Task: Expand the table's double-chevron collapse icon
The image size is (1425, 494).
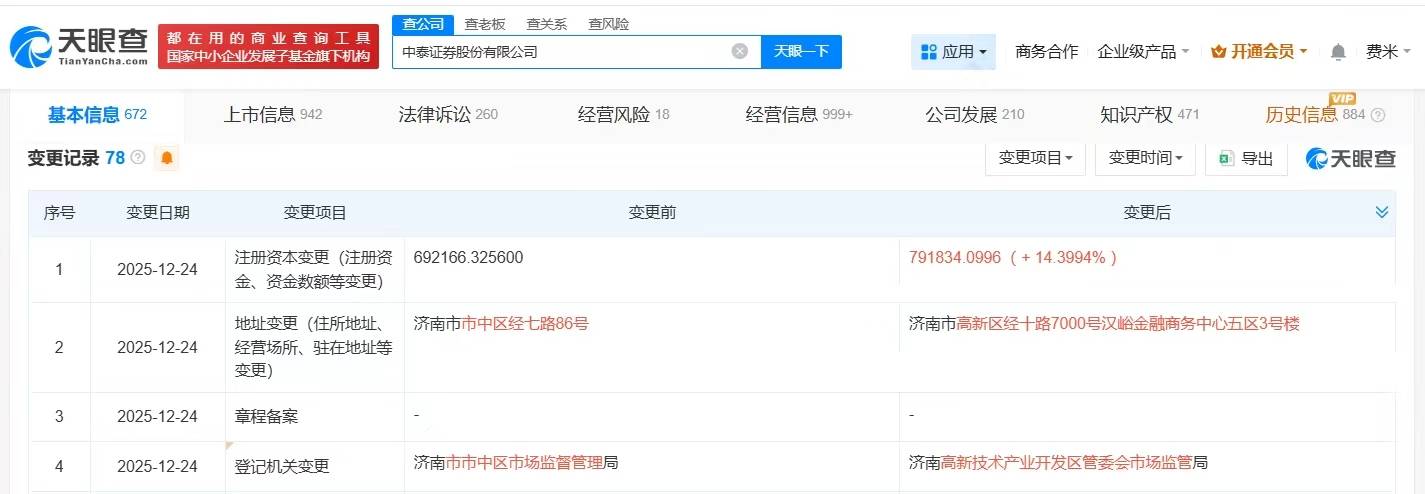Action: [x=1382, y=212]
